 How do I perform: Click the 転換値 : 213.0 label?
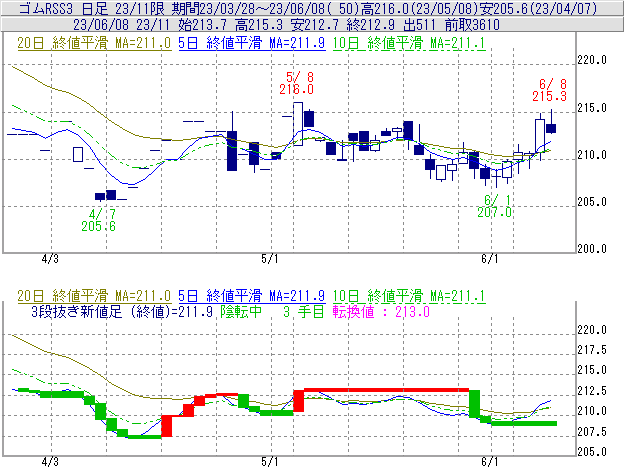(381, 311)
